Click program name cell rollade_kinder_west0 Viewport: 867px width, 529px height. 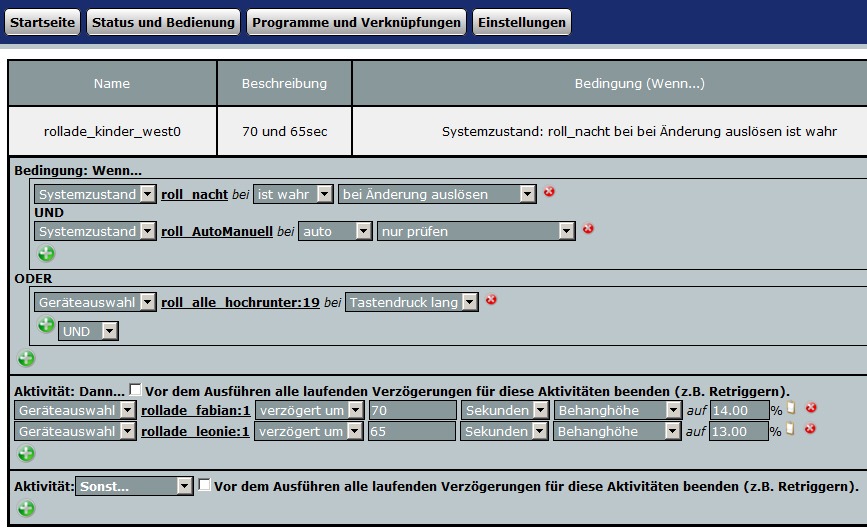[112, 132]
